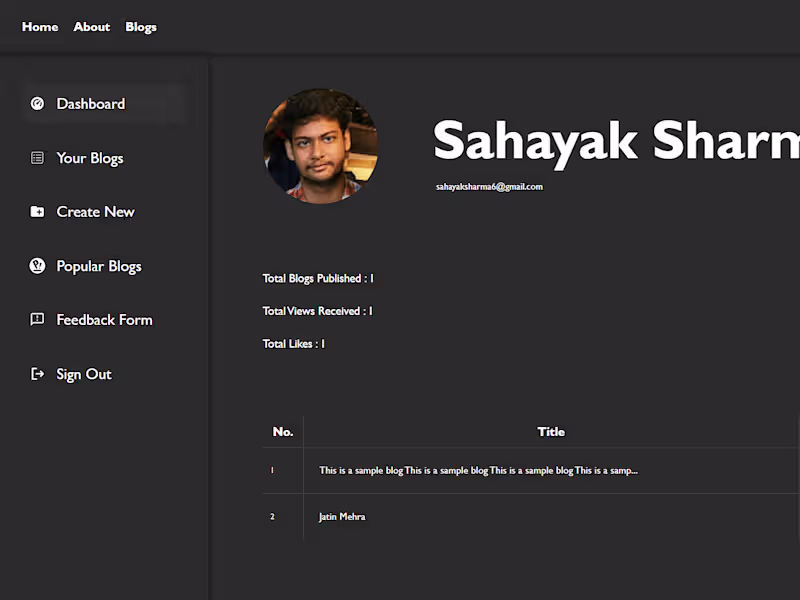Click the Title column header

551,432
